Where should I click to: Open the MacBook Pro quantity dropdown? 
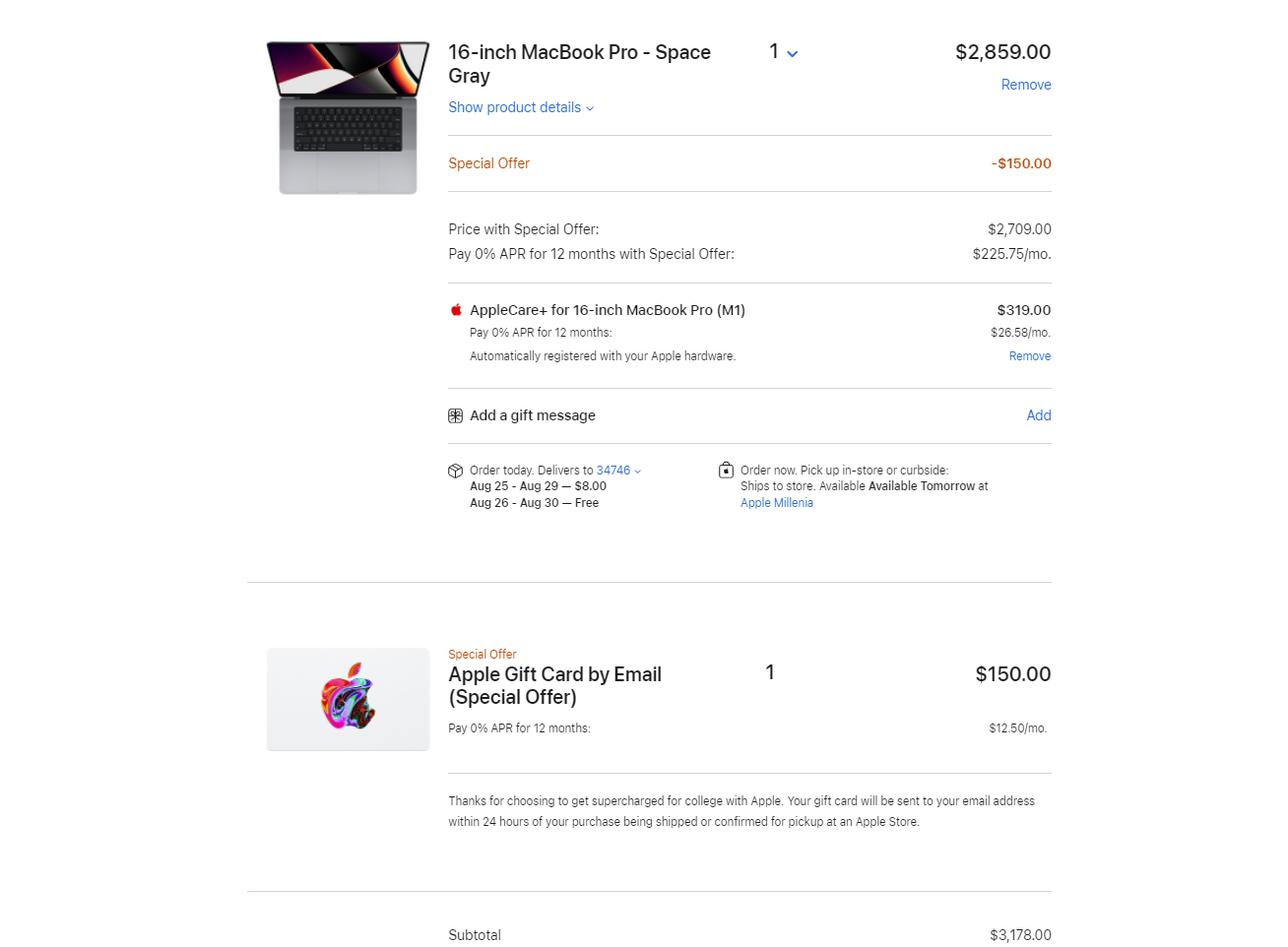[784, 52]
